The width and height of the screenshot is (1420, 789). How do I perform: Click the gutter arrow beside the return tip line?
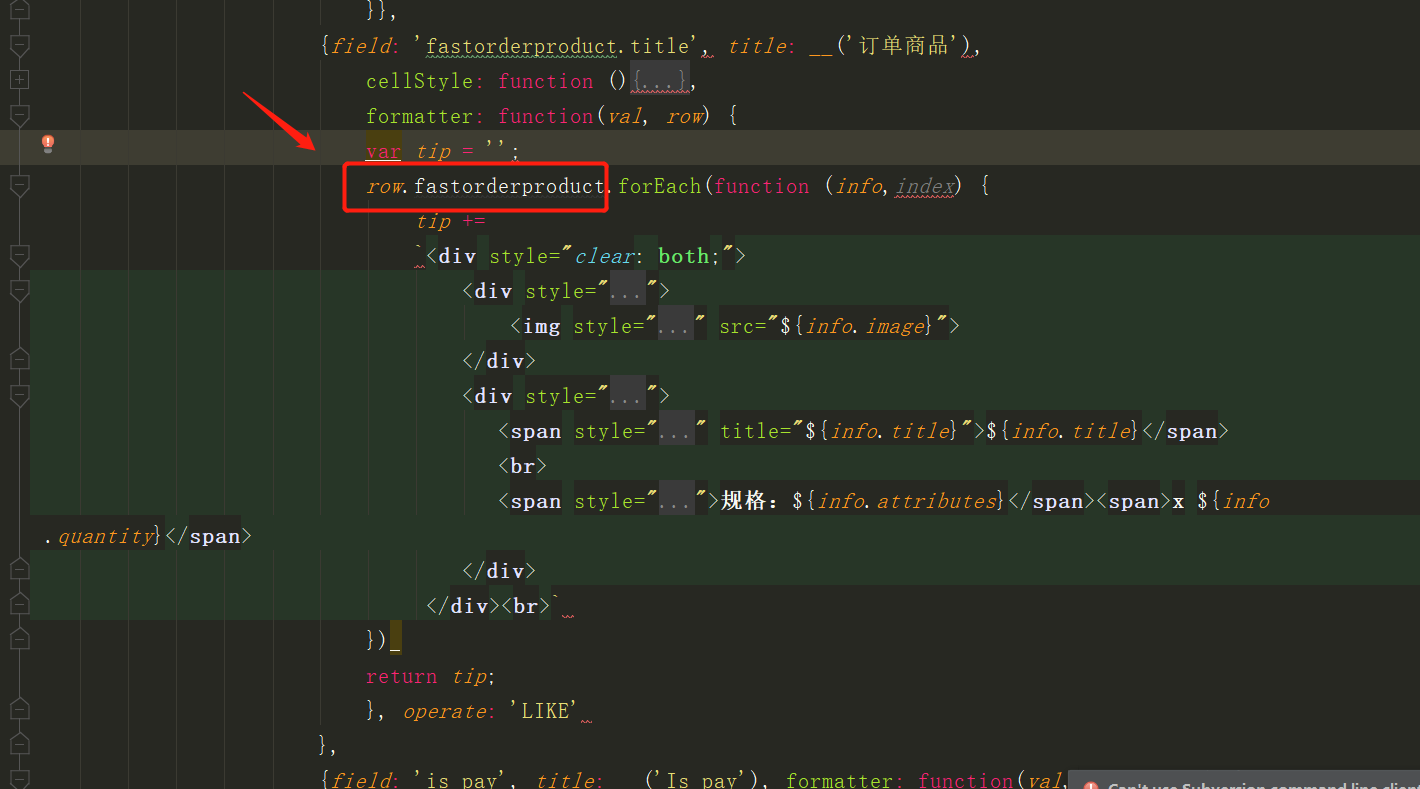click(x=19, y=676)
